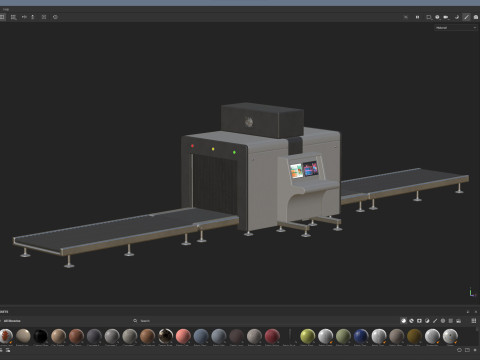The height and width of the screenshot is (360, 480).
Task: Select the mustard brown material sphere
Action: click(414, 336)
